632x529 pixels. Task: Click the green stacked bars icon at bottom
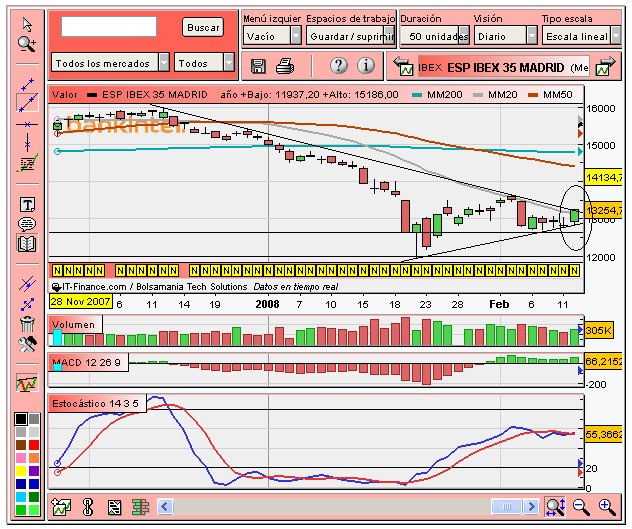point(140,507)
